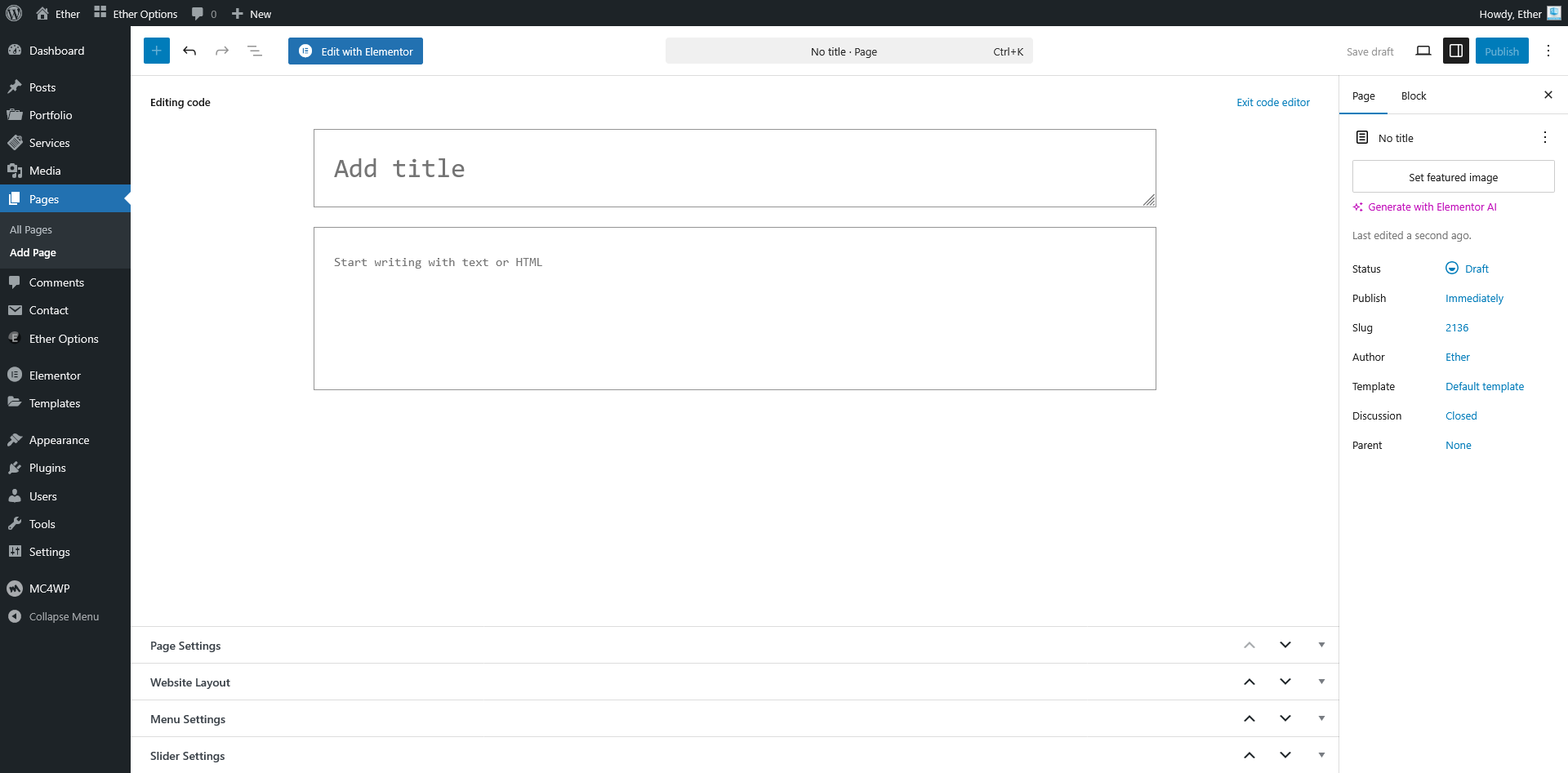Click the laptop preview view icon
1568x773 pixels.
click(x=1423, y=51)
